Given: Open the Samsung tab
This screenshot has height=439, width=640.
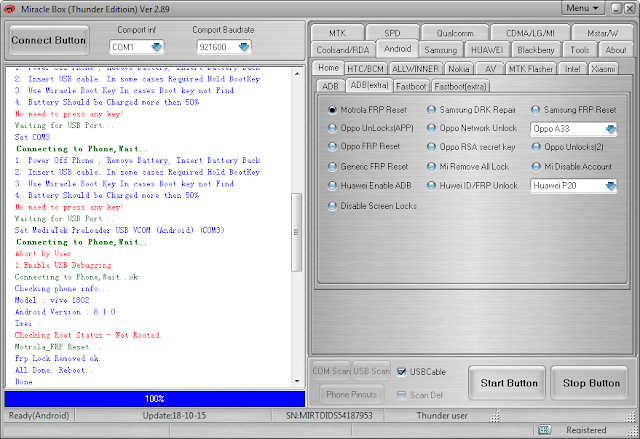Looking at the screenshot, I should pyautogui.click(x=441, y=50).
